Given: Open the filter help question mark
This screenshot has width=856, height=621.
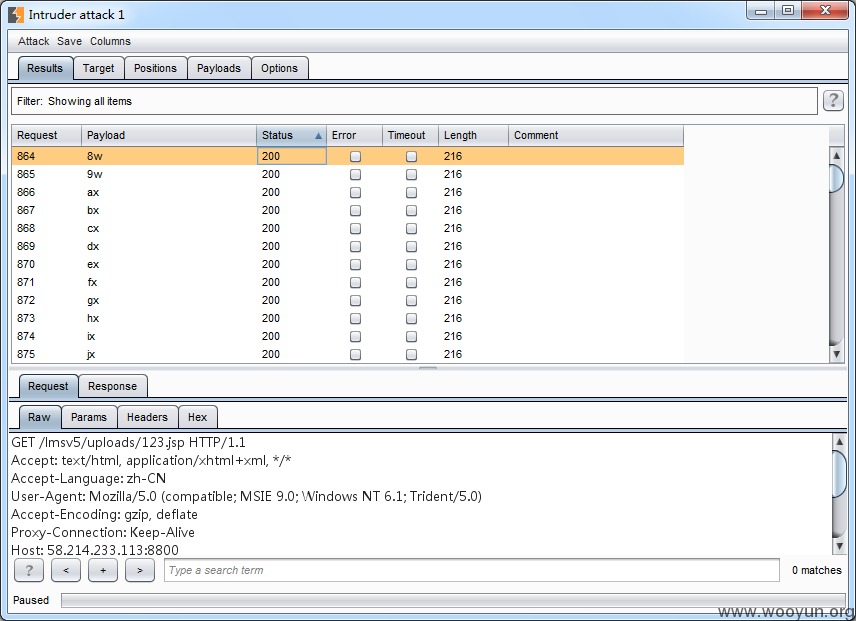Looking at the screenshot, I should point(833,100).
